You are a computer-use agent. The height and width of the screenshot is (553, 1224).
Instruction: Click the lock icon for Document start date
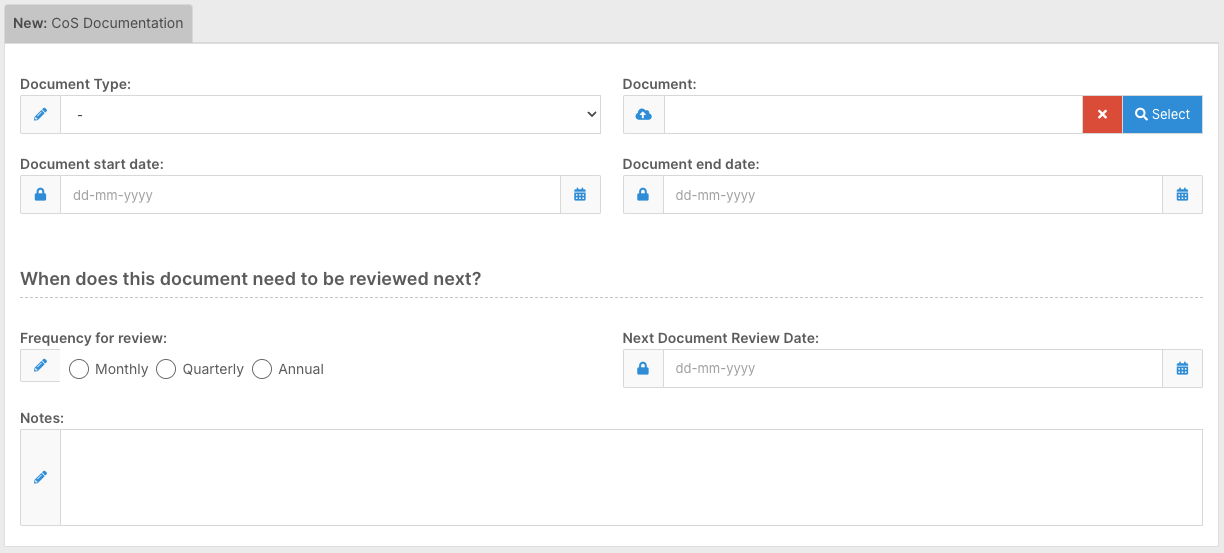[41, 195]
